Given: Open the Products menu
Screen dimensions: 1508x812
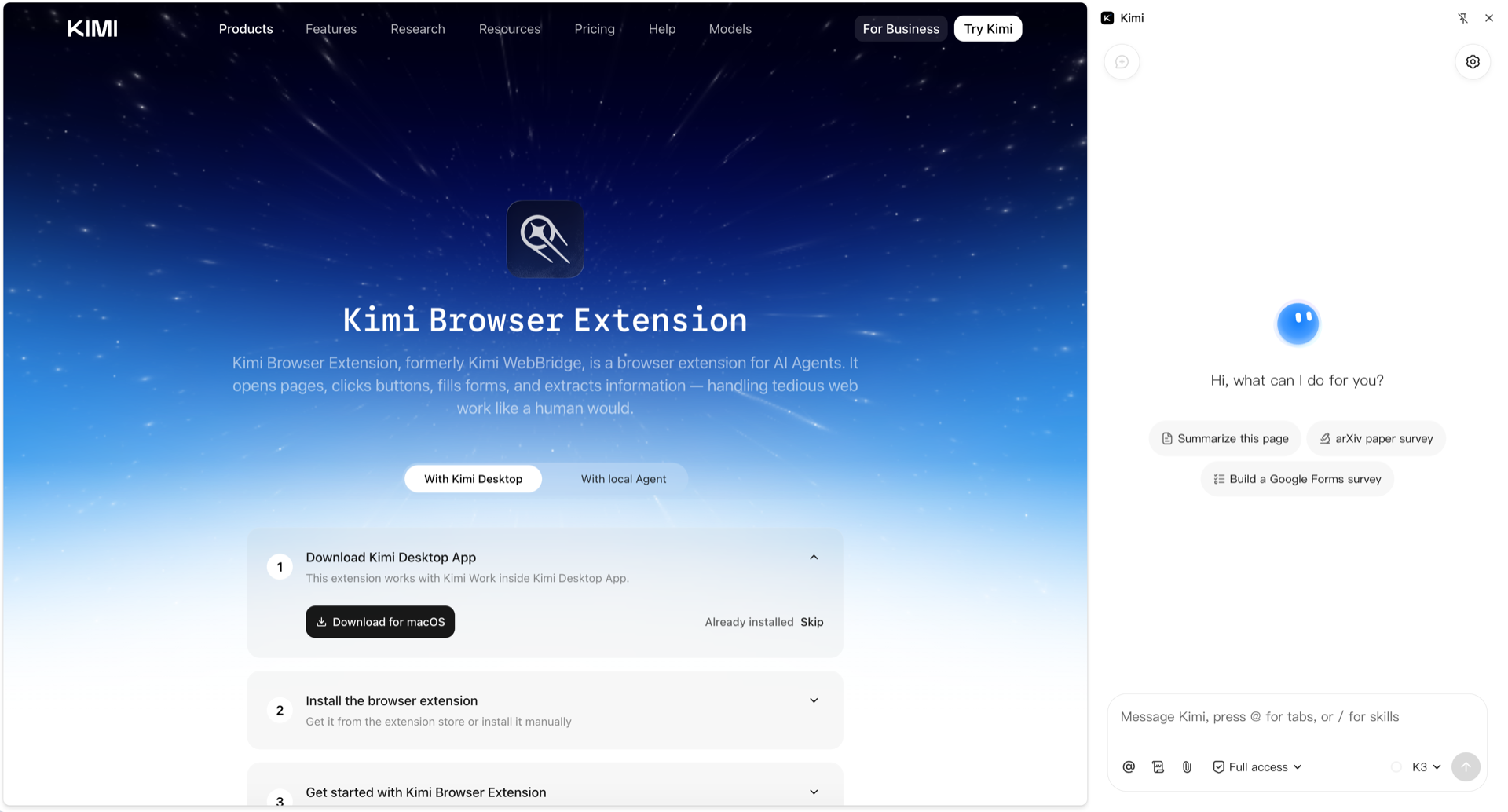Looking at the screenshot, I should pyautogui.click(x=246, y=29).
